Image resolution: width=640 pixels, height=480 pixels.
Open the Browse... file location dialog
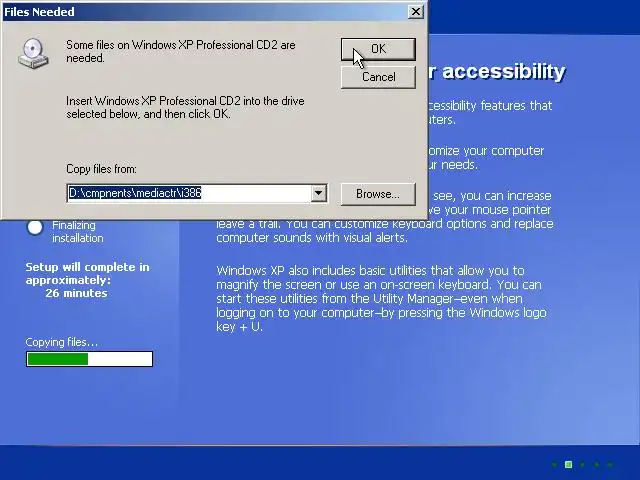click(378, 194)
